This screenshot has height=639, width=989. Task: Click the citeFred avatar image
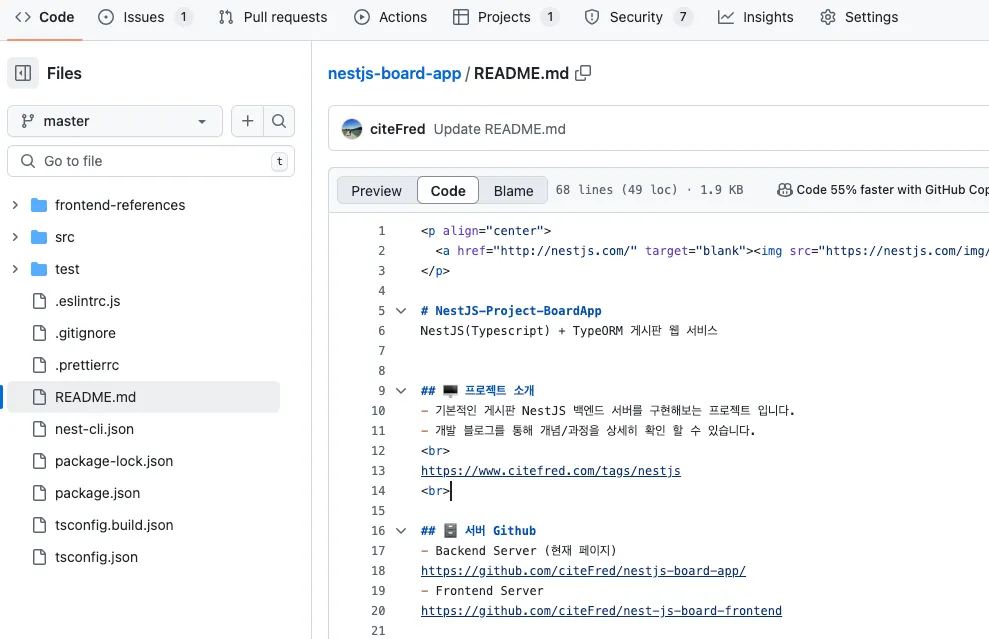point(352,129)
